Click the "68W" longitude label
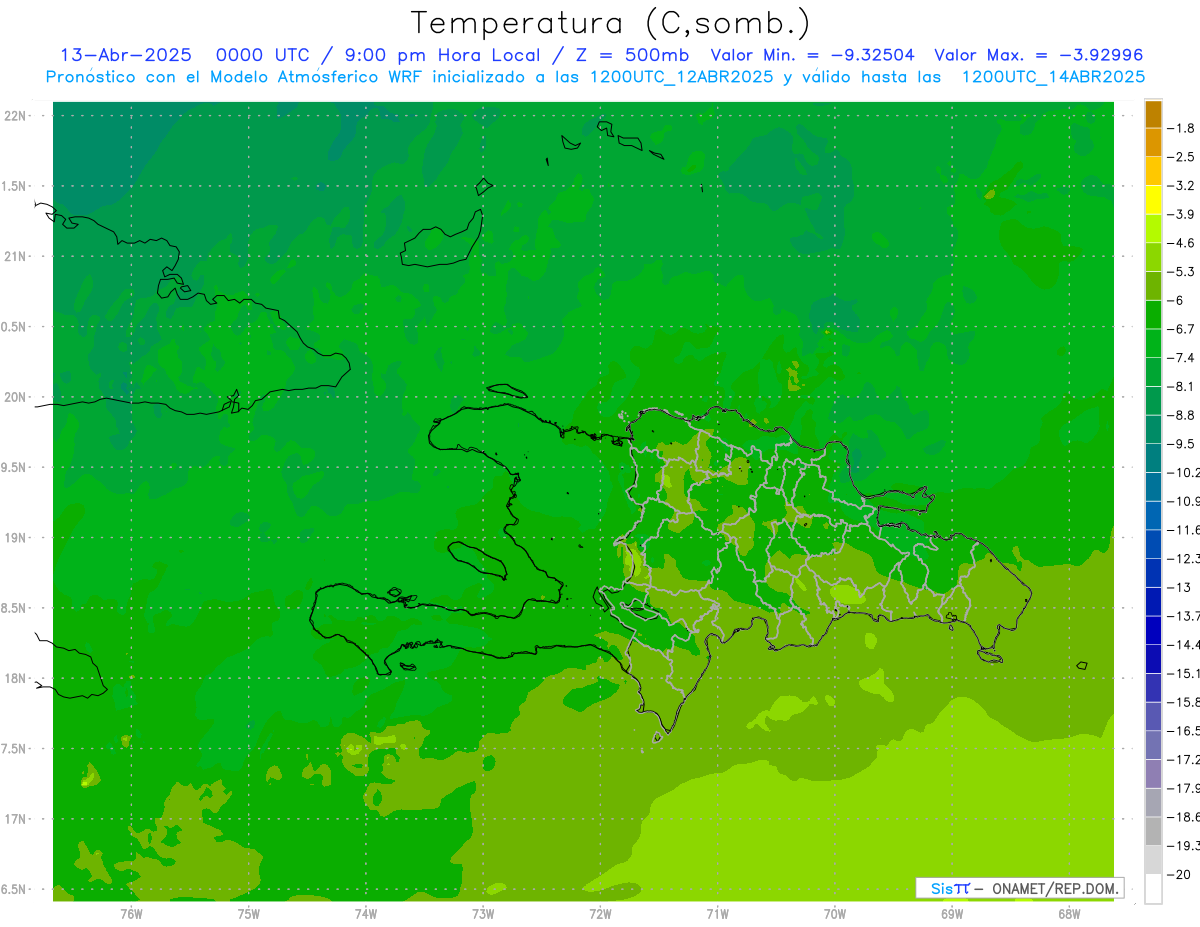Viewport: 1200px width, 927px height. [1069, 913]
